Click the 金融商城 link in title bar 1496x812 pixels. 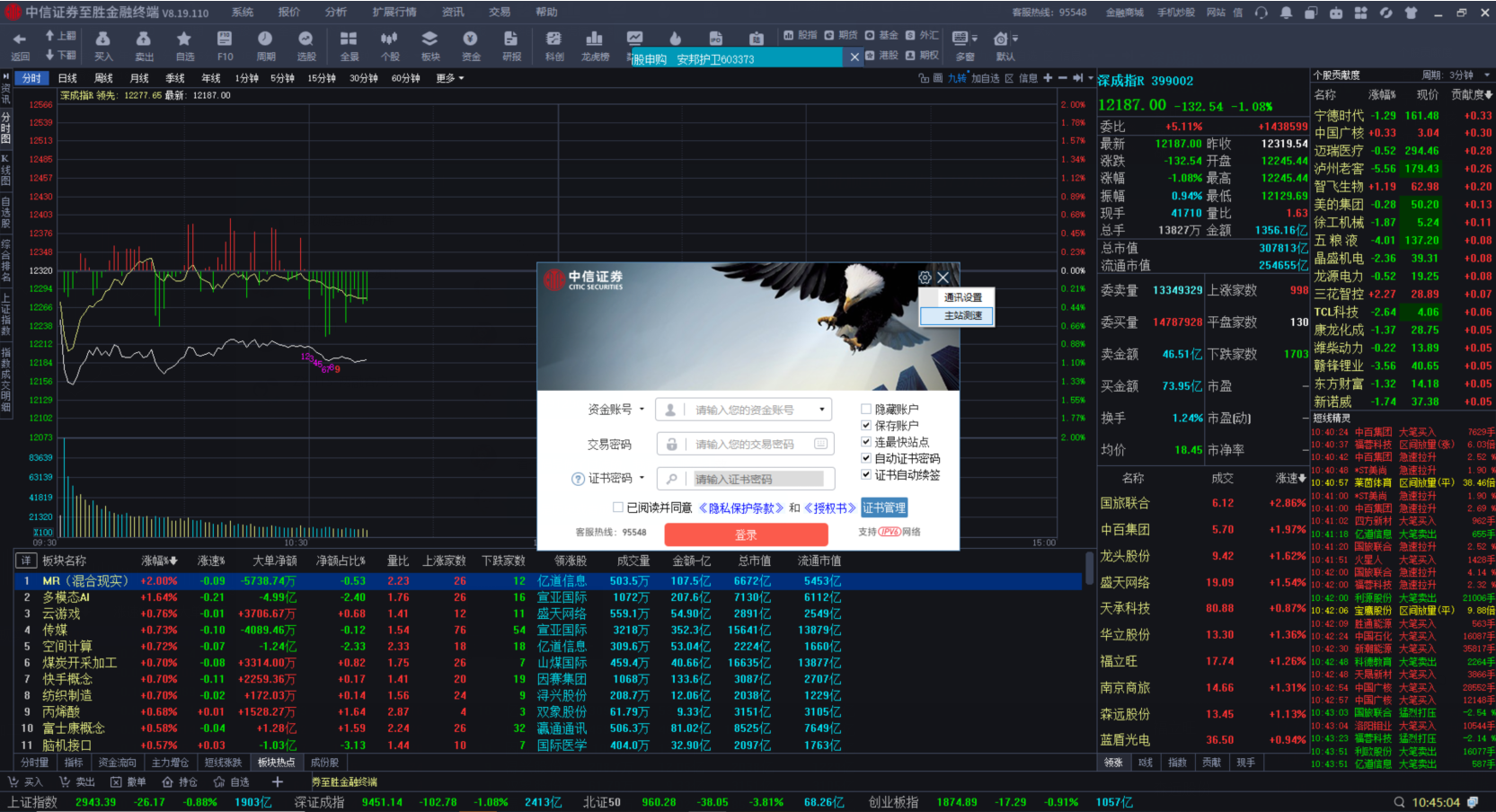[1124, 13]
